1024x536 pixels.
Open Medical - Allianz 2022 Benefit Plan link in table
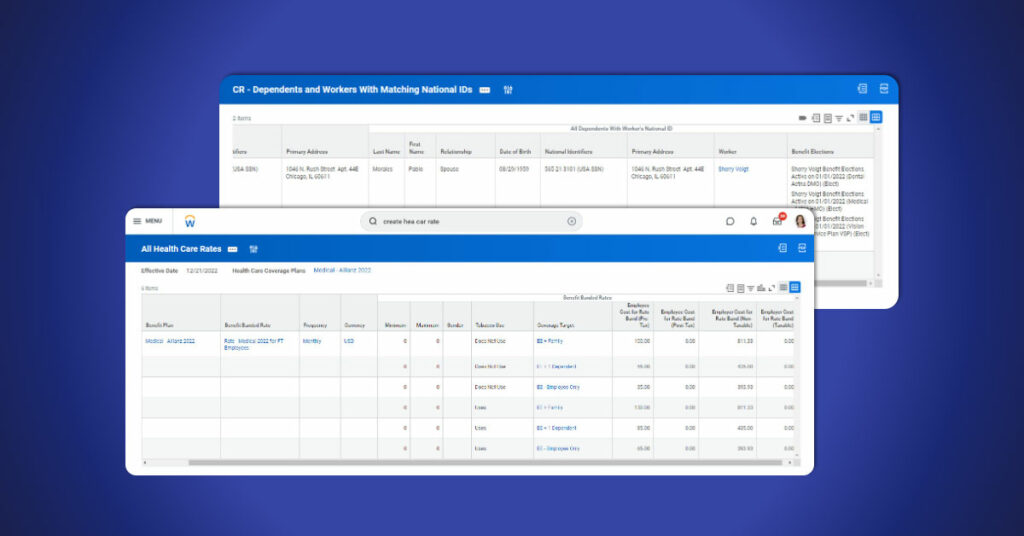coord(170,341)
